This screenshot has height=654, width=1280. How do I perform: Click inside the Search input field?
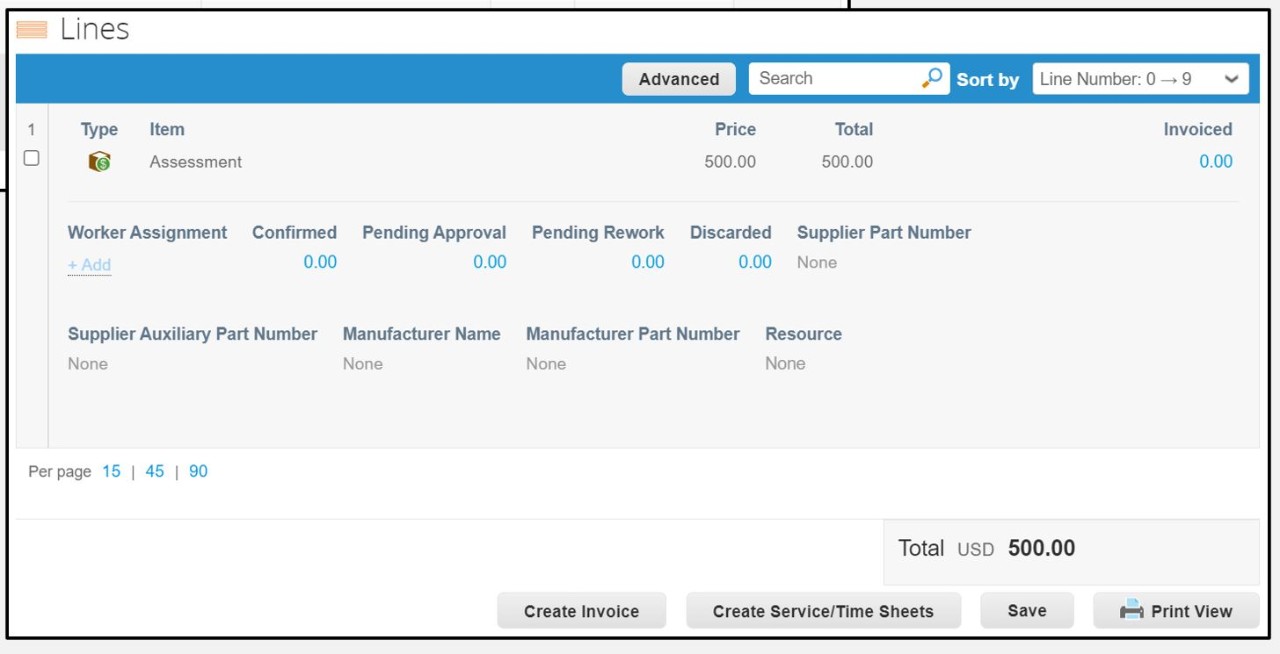pyautogui.click(x=835, y=79)
